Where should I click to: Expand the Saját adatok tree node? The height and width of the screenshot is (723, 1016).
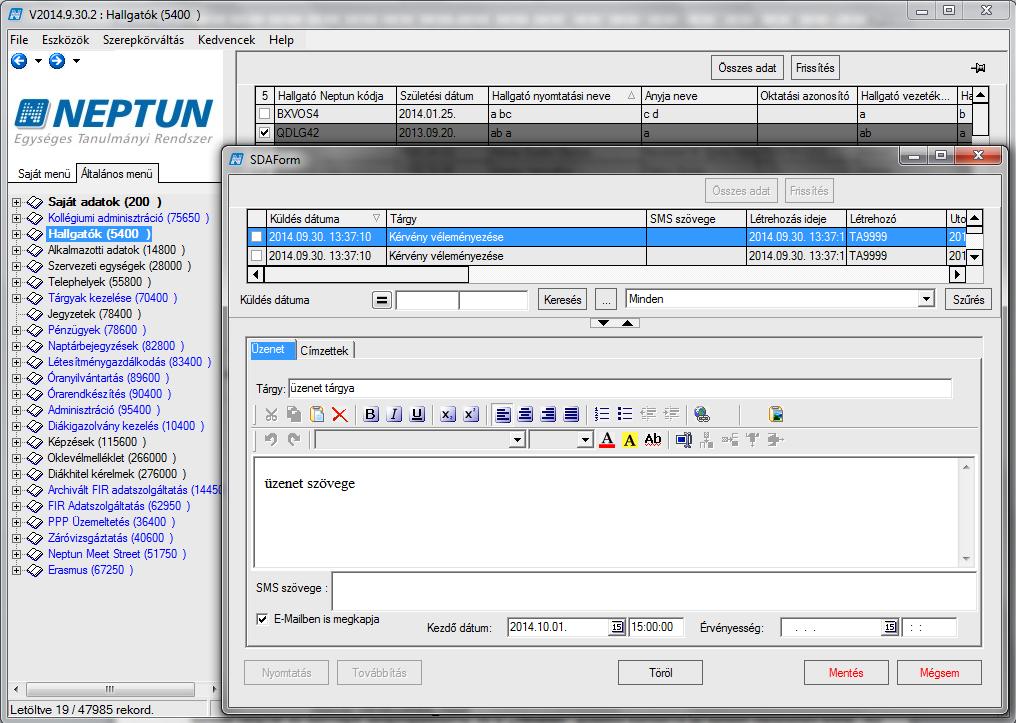click(x=17, y=202)
